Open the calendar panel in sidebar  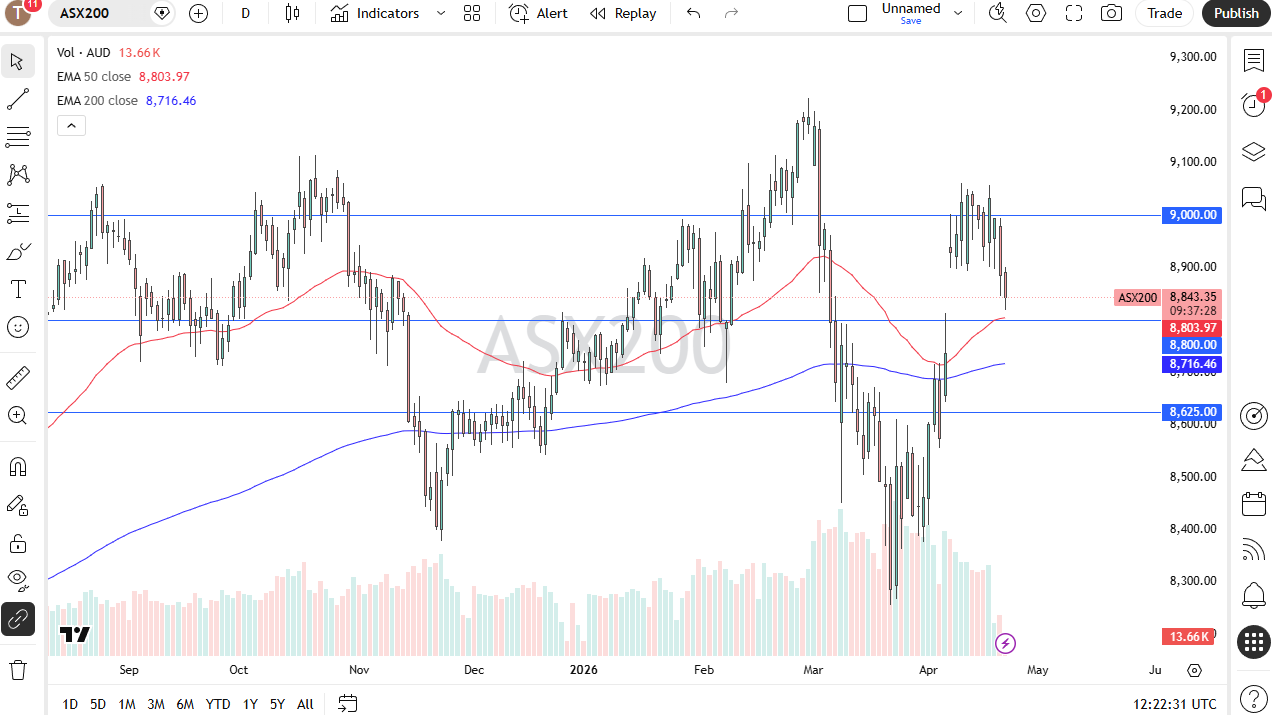[x=1254, y=503]
